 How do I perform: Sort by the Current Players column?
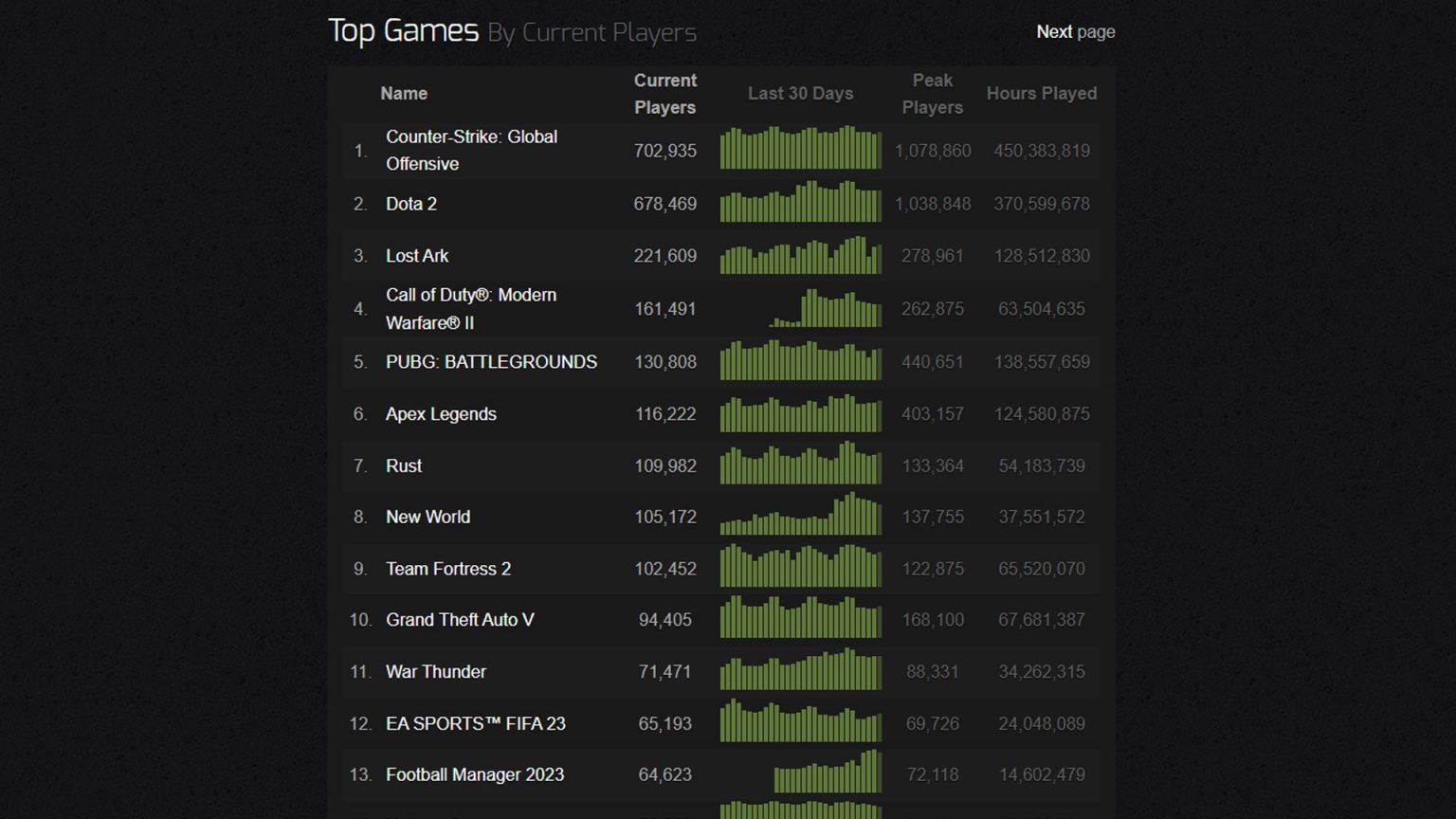[664, 94]
